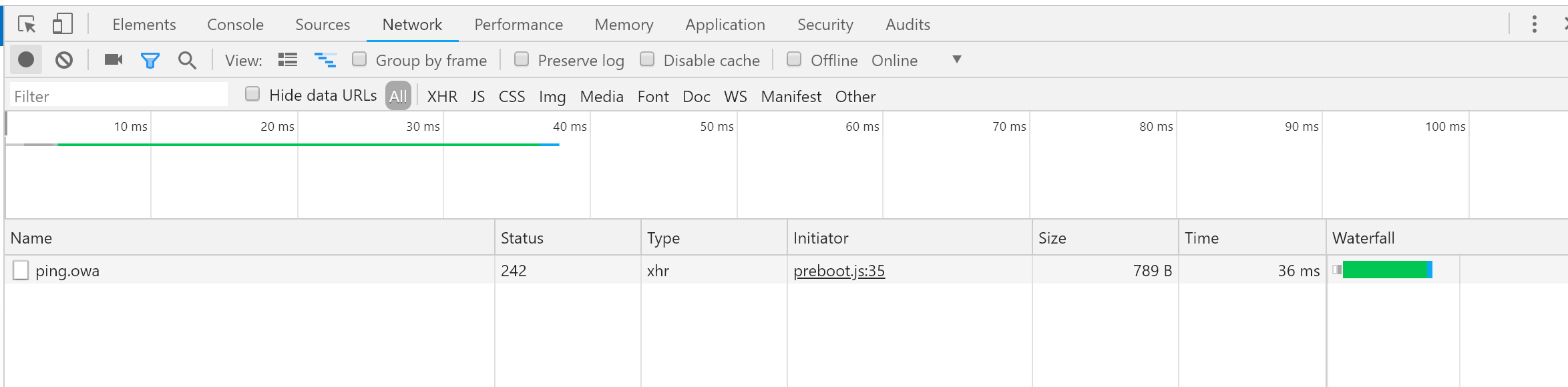Enable Group by frame checkbox
Viewport: 1568px width, 387px height.
coord(359,59)
